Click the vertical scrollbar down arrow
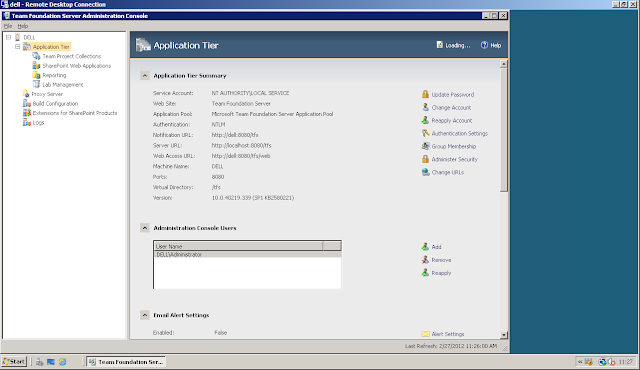Screen dimensions: 640x370 (504, 335)
